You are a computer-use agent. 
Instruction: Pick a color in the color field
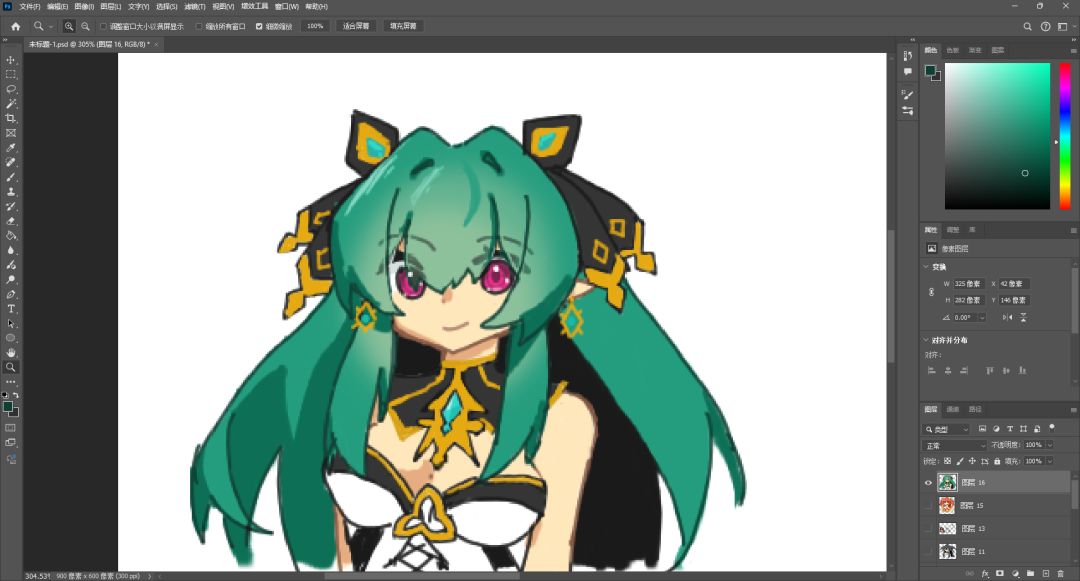pos(997,136)
